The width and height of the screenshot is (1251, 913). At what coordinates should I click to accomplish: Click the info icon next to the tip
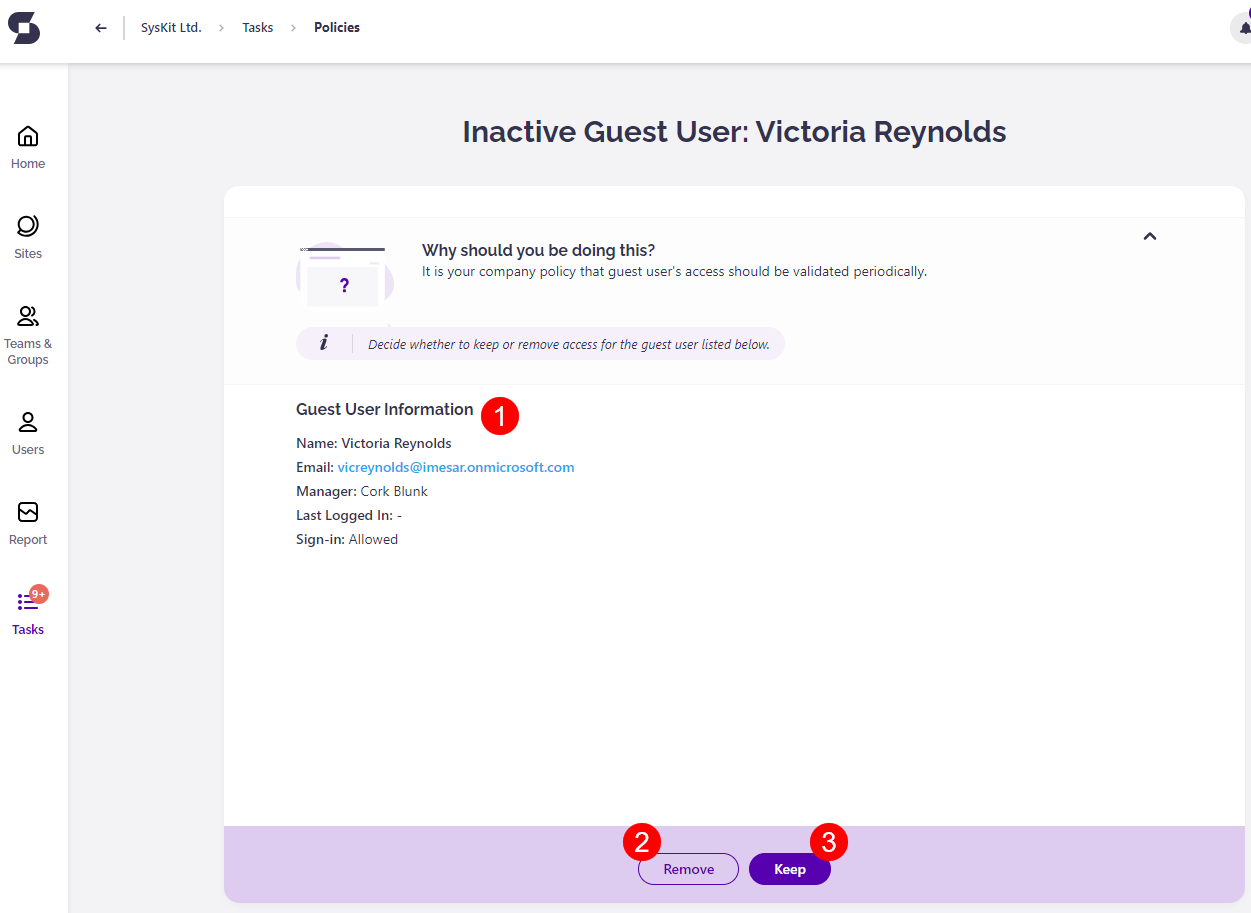click(325, 343)
